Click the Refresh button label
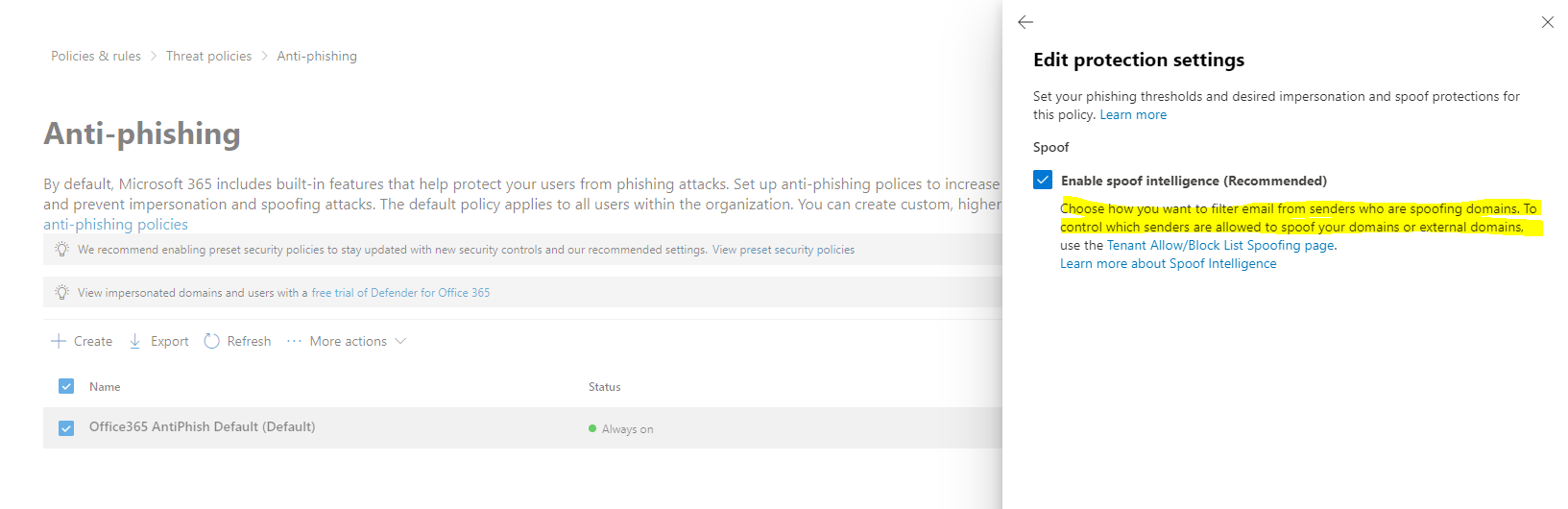This screenshot has height=509, width=1568. click(249, 341)
